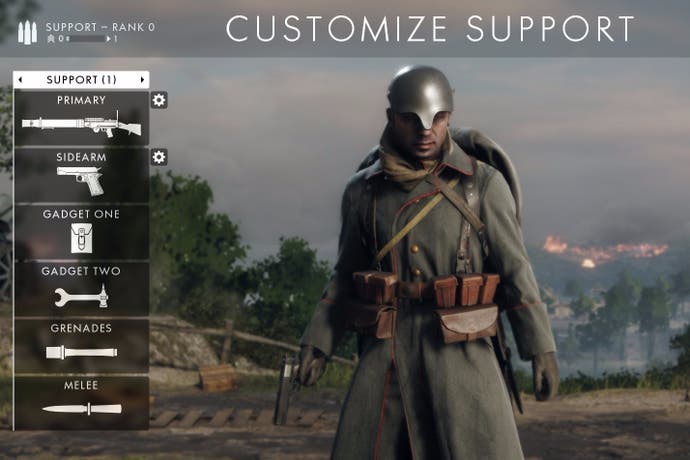
Task: Open the Sidearm slot header
Action: pyautogui.click(x=81, y=157)
